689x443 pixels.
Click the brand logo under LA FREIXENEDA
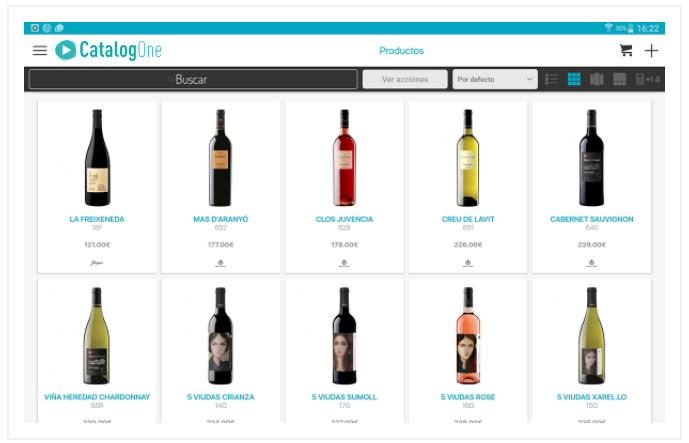(97, 263)
